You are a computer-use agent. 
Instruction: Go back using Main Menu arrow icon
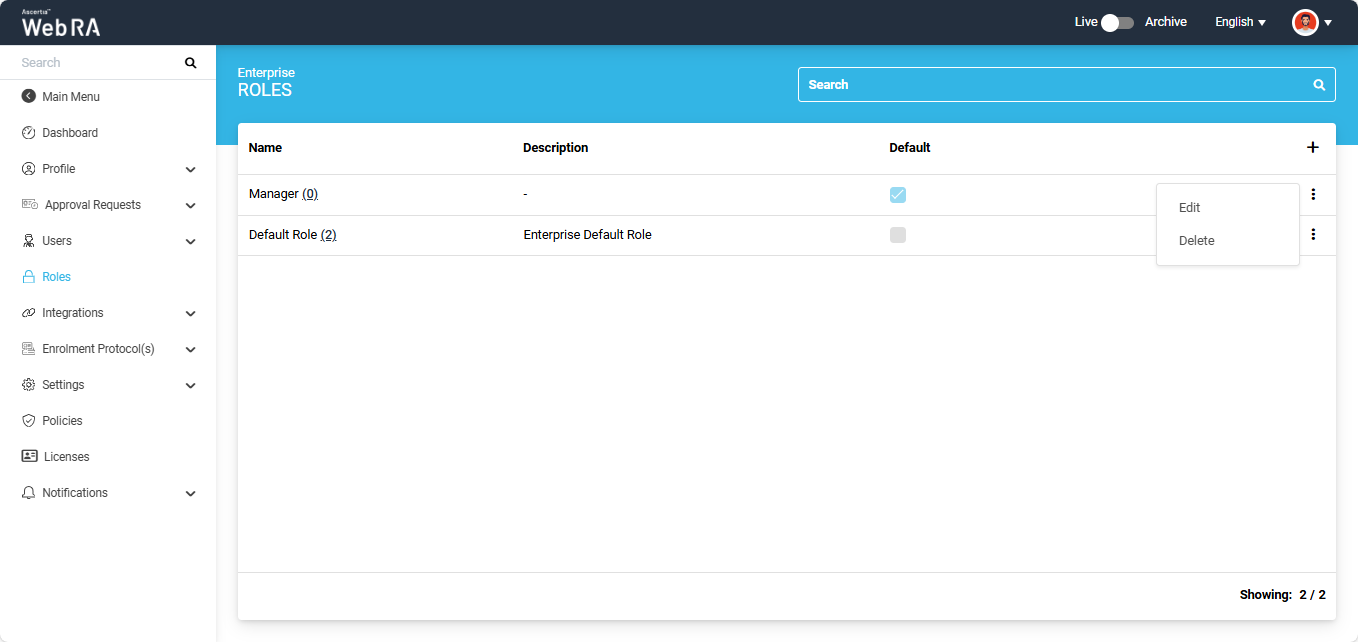pyautogui.click(x=29, y=97)
